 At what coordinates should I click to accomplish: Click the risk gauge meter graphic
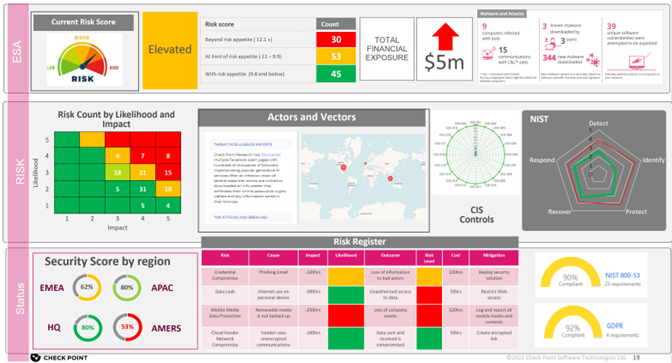point(83,60)
